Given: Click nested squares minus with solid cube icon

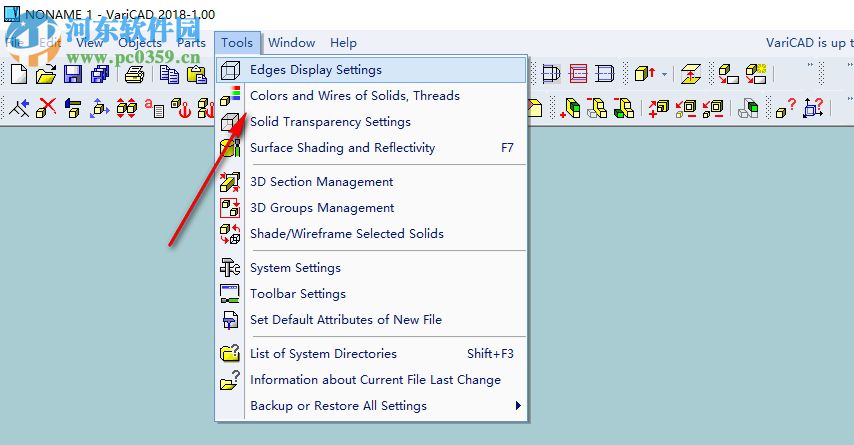Looking at the screenshot, I should [712, 108].
